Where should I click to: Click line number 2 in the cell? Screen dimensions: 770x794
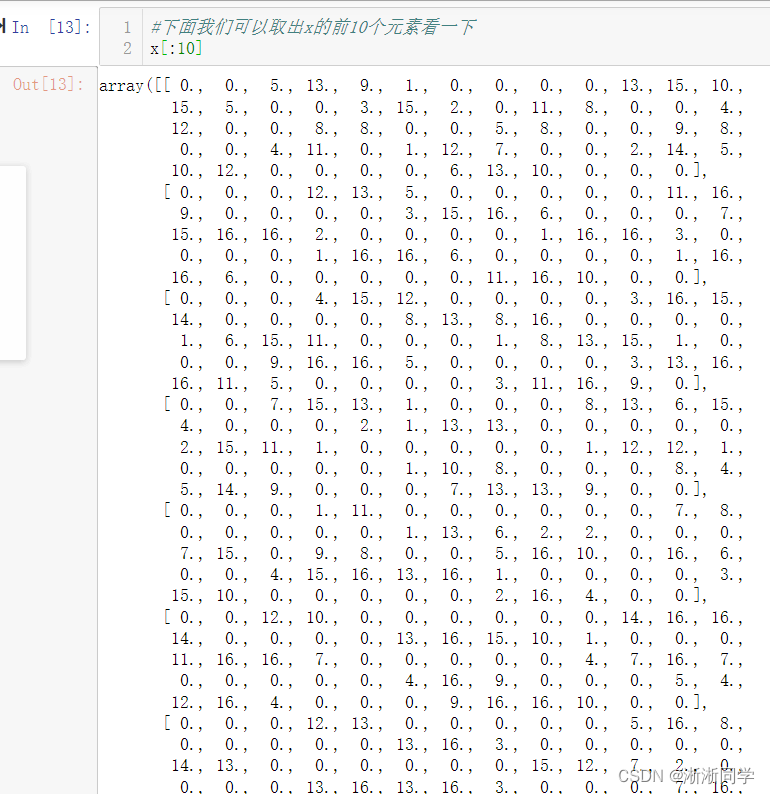coord(127,49)
